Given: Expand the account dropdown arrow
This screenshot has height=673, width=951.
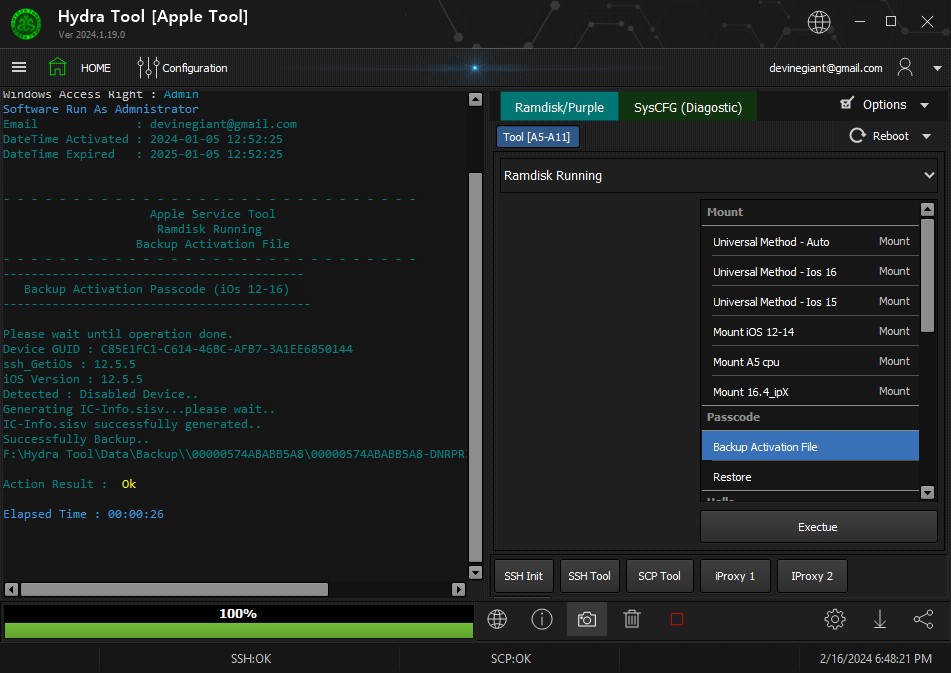Looking at the screenshot, I should (x=937, y=69).
